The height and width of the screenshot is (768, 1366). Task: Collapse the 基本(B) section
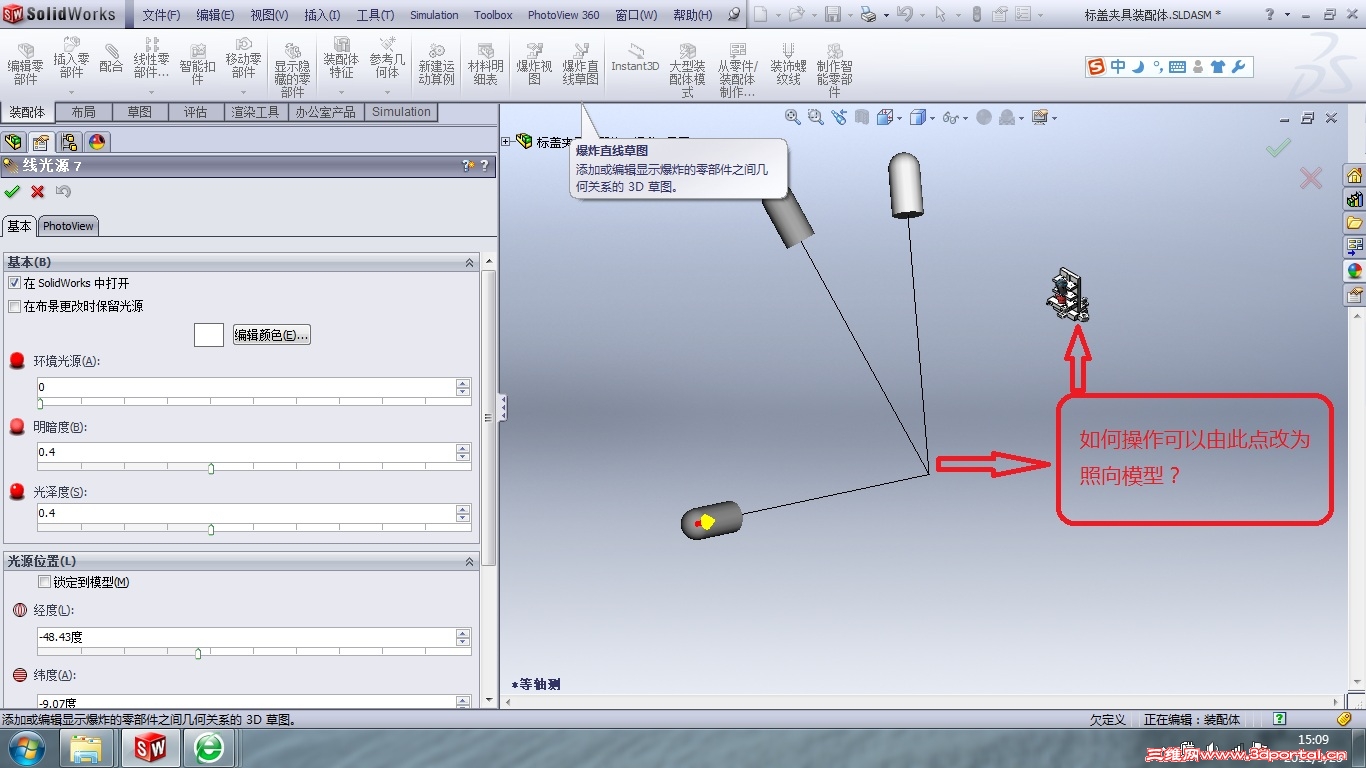click(x=469, y=262)
